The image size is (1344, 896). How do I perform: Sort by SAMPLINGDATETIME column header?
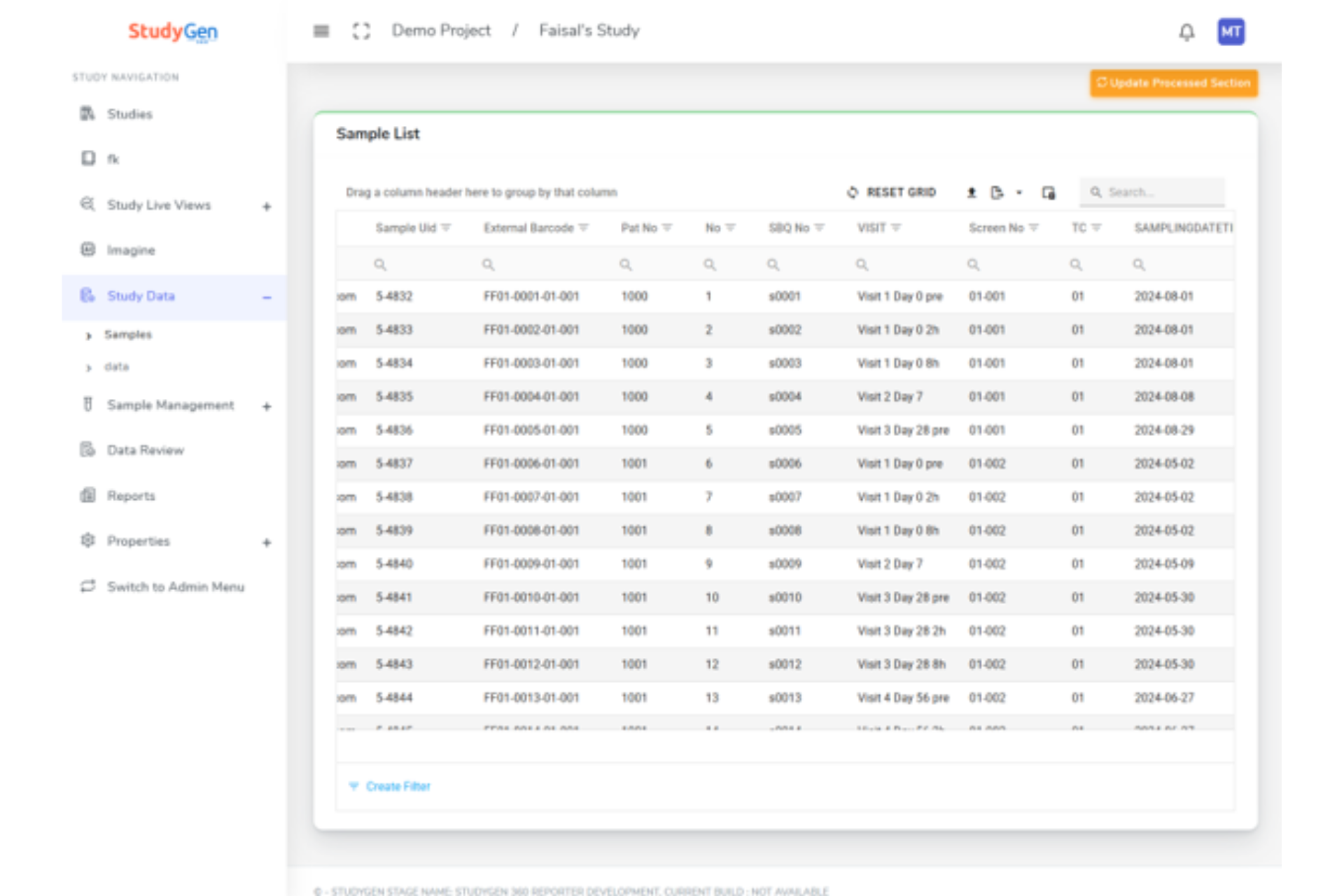click(1184, 228)
